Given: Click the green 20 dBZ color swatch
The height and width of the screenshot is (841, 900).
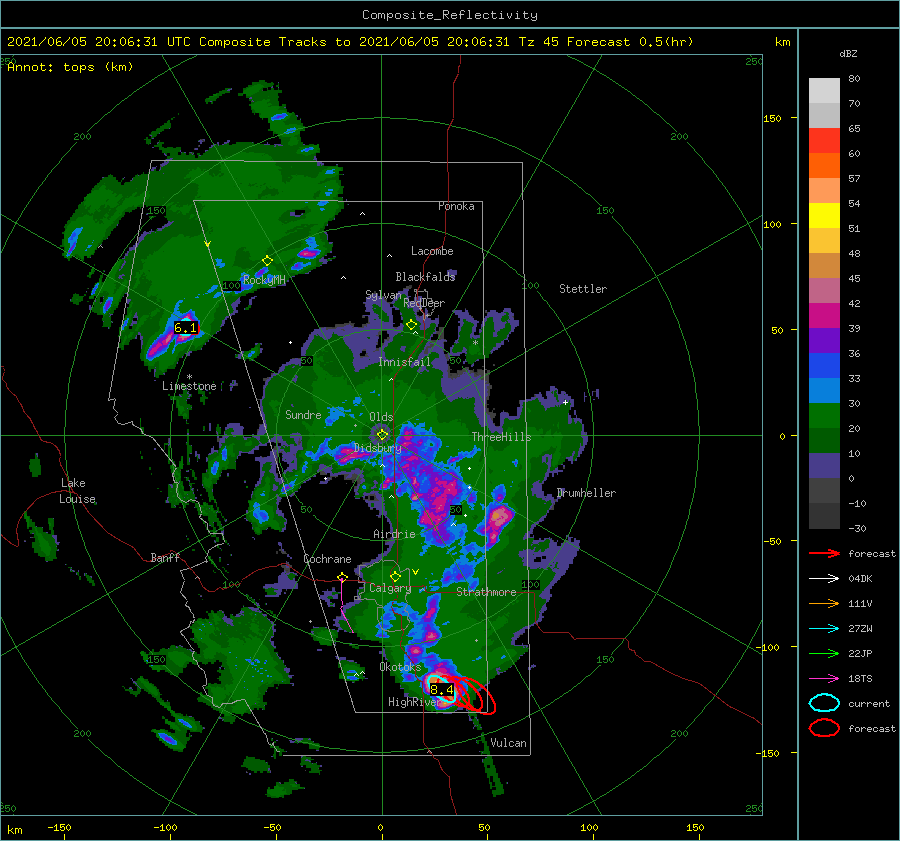Looking at the screenshot, I should click(824, 415).
